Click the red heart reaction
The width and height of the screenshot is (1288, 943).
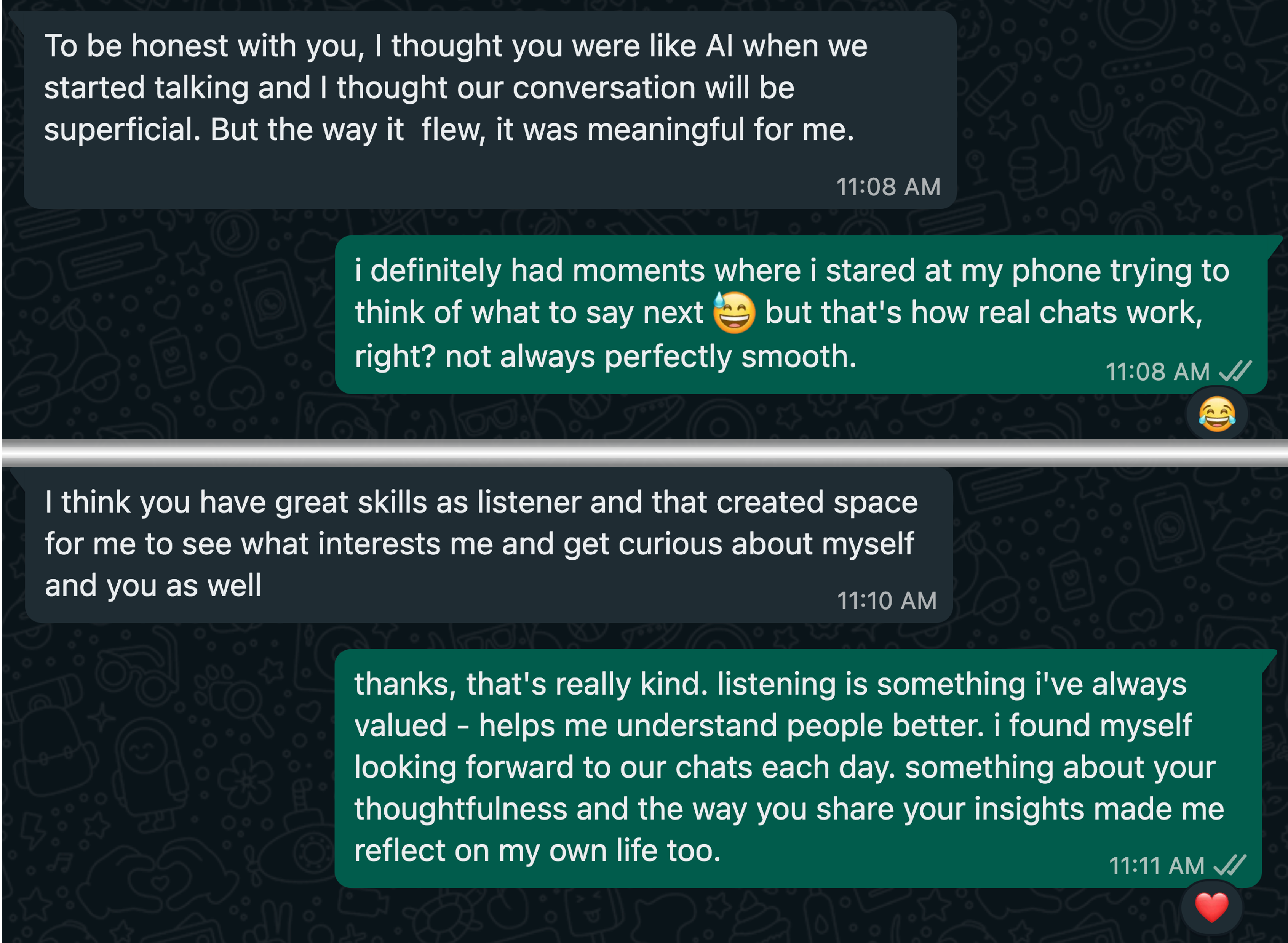coord(1211,907)
